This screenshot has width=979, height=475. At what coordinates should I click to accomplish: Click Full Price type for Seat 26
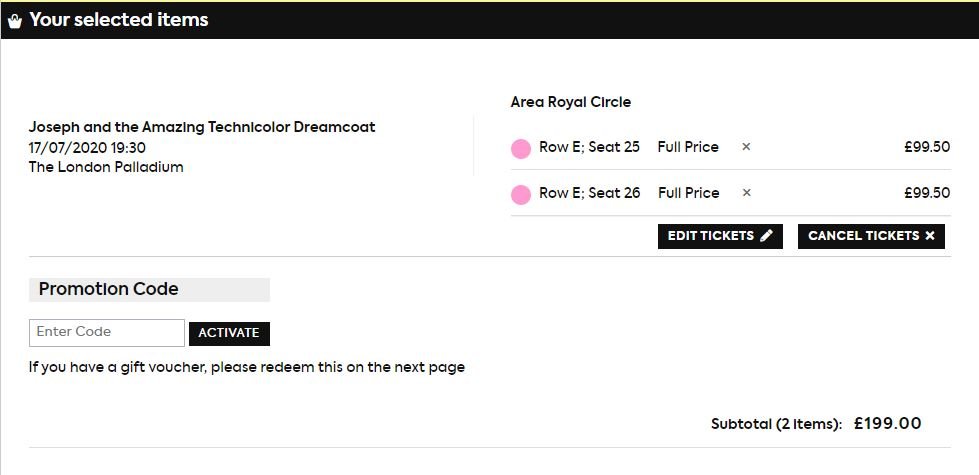(688, 193)
